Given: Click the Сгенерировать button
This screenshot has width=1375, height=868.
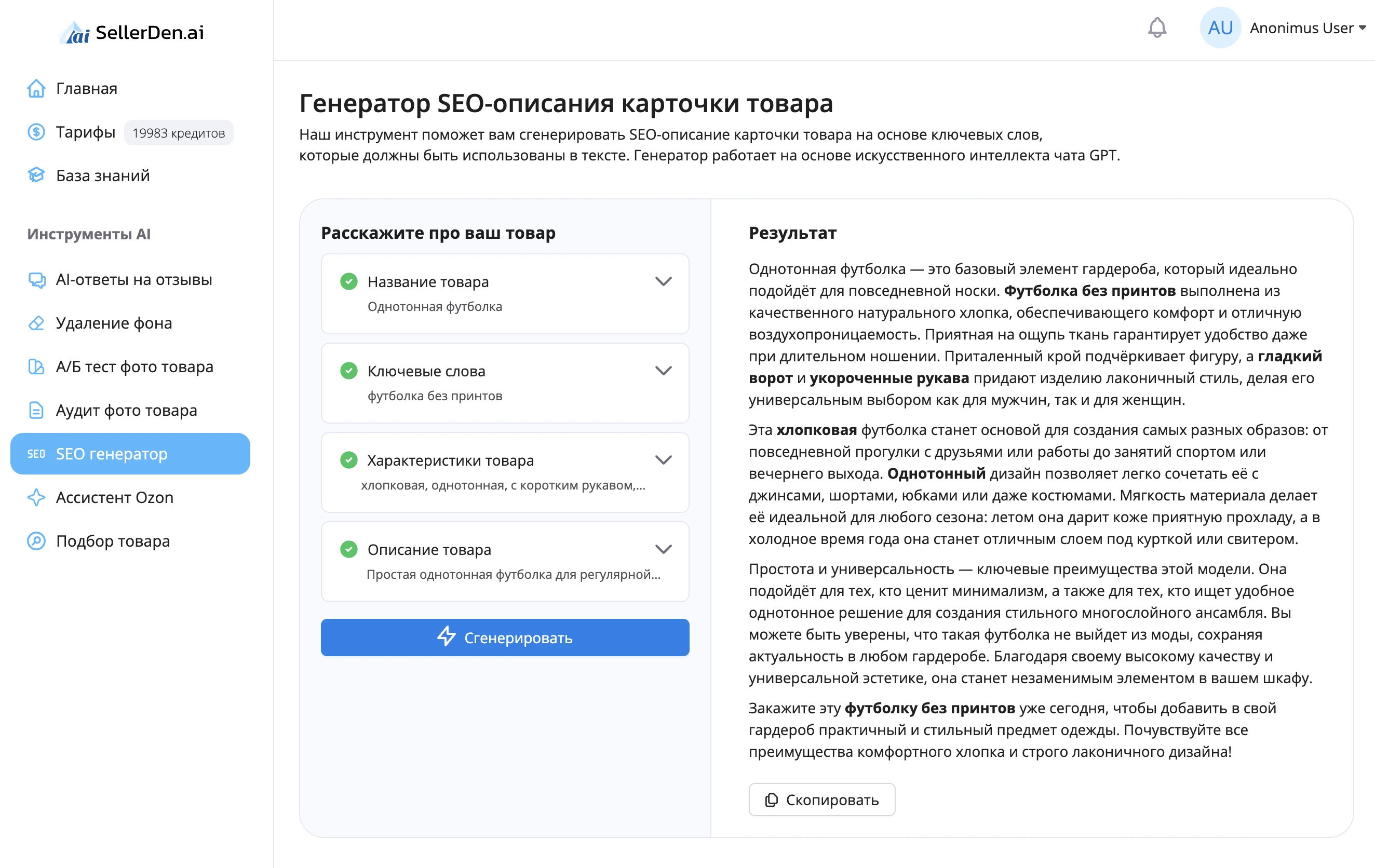Looking at the screenshot, I should pyautogui.click(x=505, y=638).
